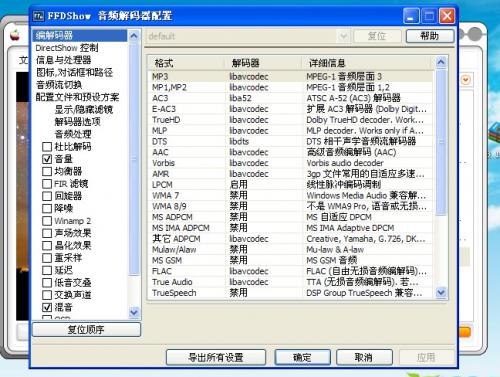Click the codec table vertical scrollbar thumb
500x377 pixels.
(441, 142)
